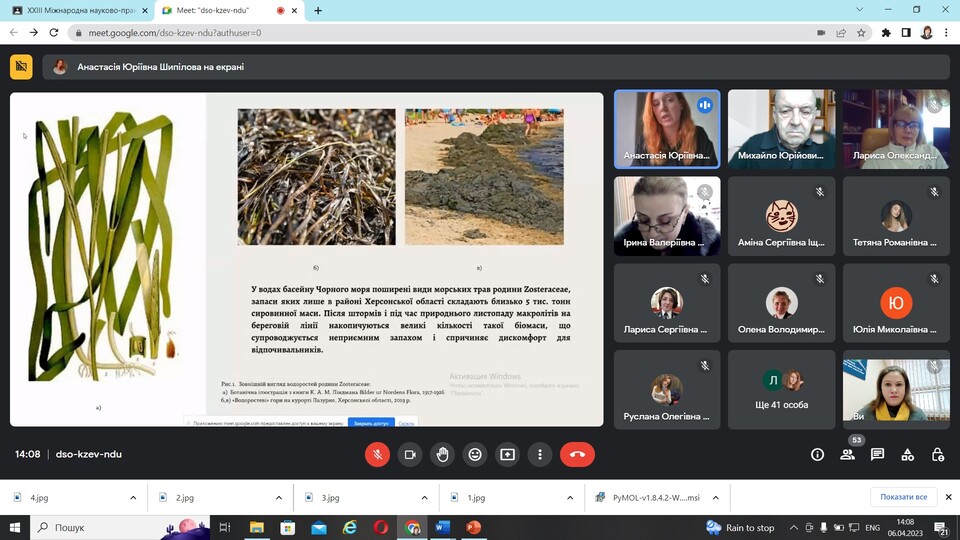This screenshot has height=540, width=960.
Task: Open more options three-dot menu in Meet
Action: 540,454
